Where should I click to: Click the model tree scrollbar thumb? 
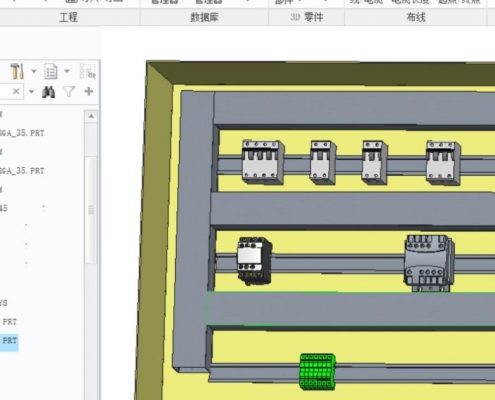[91, 209]
